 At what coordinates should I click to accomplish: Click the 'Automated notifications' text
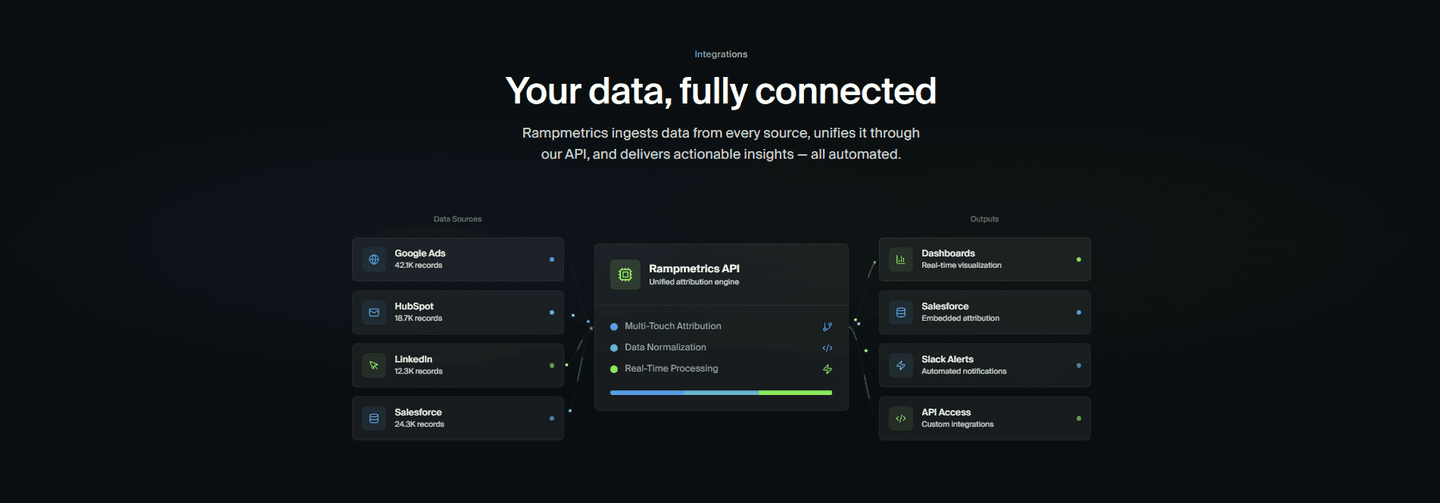964,371
